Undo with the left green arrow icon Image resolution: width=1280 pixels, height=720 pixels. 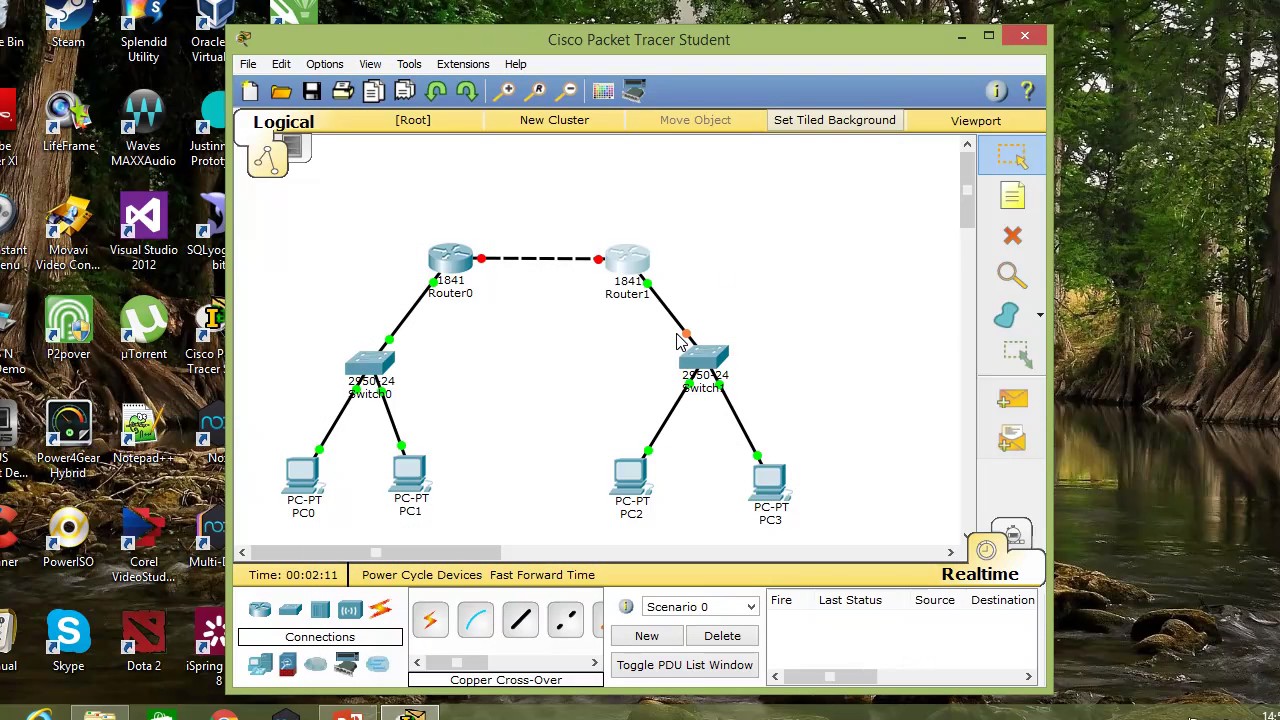pos(436,92)
